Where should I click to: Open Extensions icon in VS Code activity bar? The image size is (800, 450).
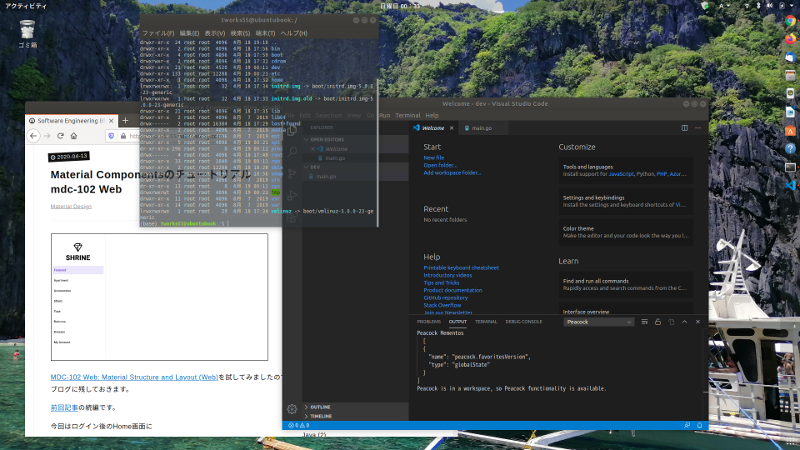point(292,218)
